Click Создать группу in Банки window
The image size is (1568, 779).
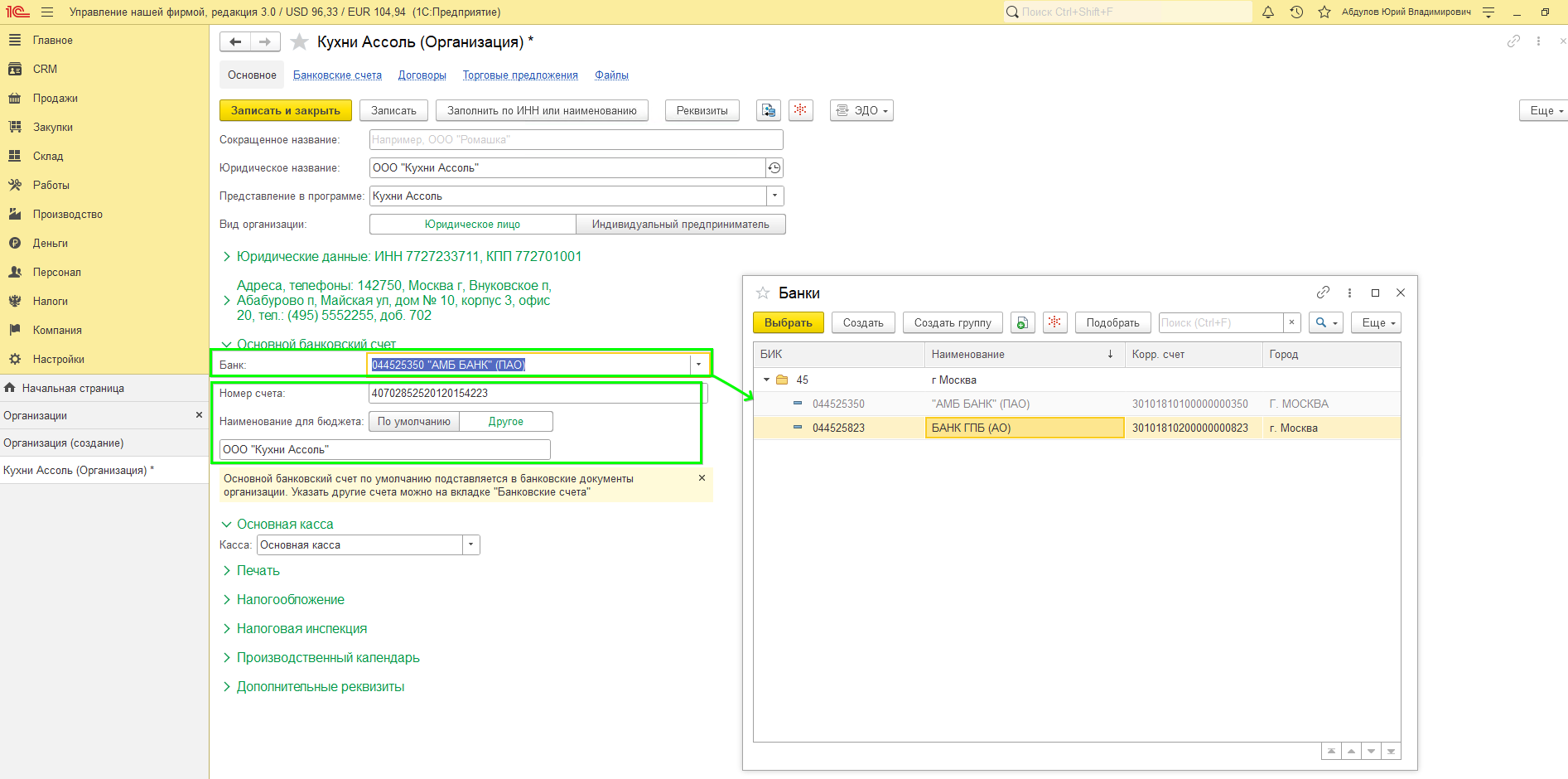(953, 322)
